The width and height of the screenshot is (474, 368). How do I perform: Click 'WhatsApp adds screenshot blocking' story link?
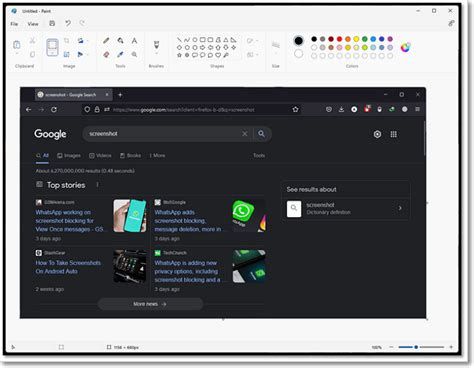(188, 221)
